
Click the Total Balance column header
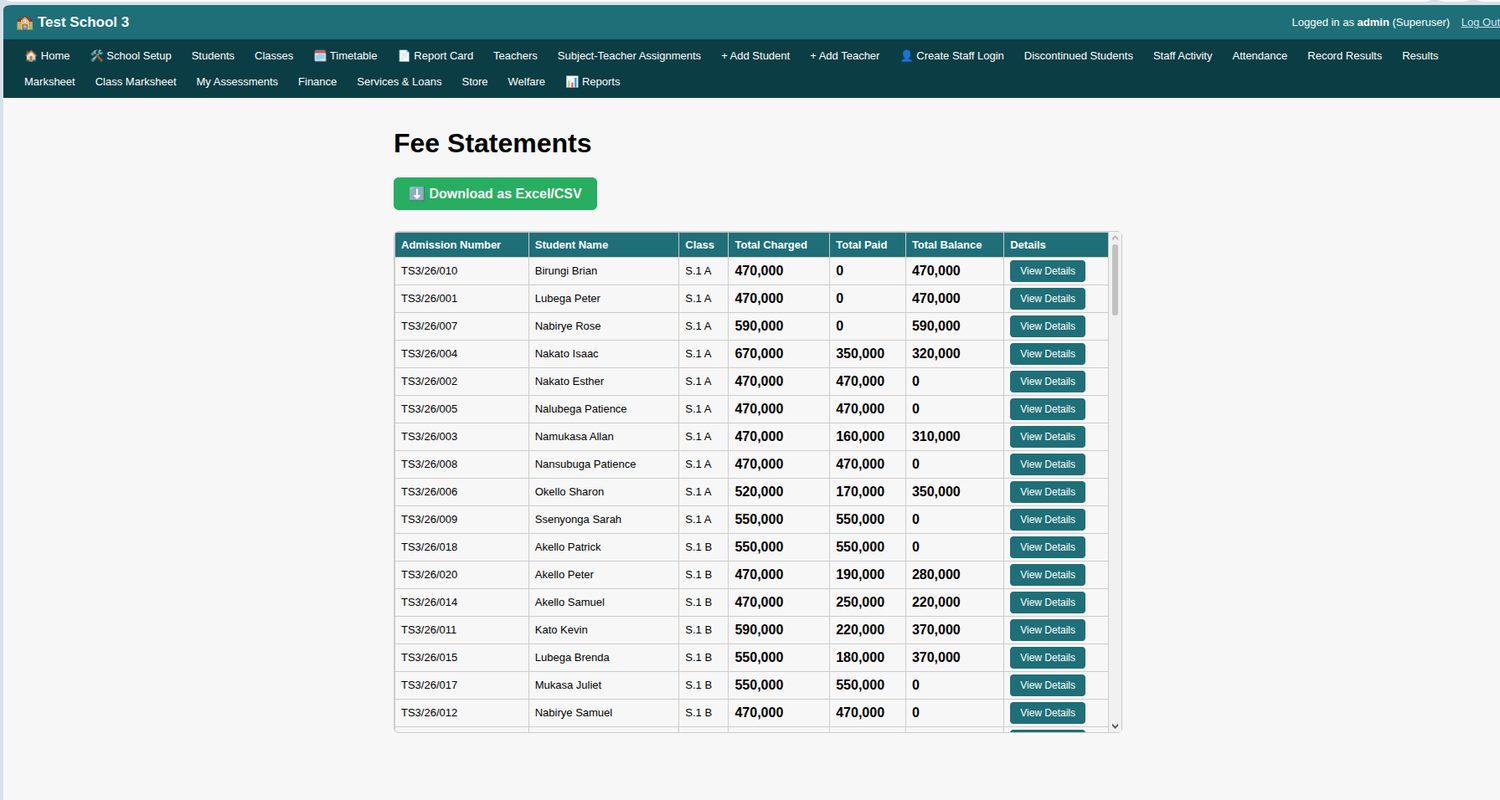coord(954,245)
